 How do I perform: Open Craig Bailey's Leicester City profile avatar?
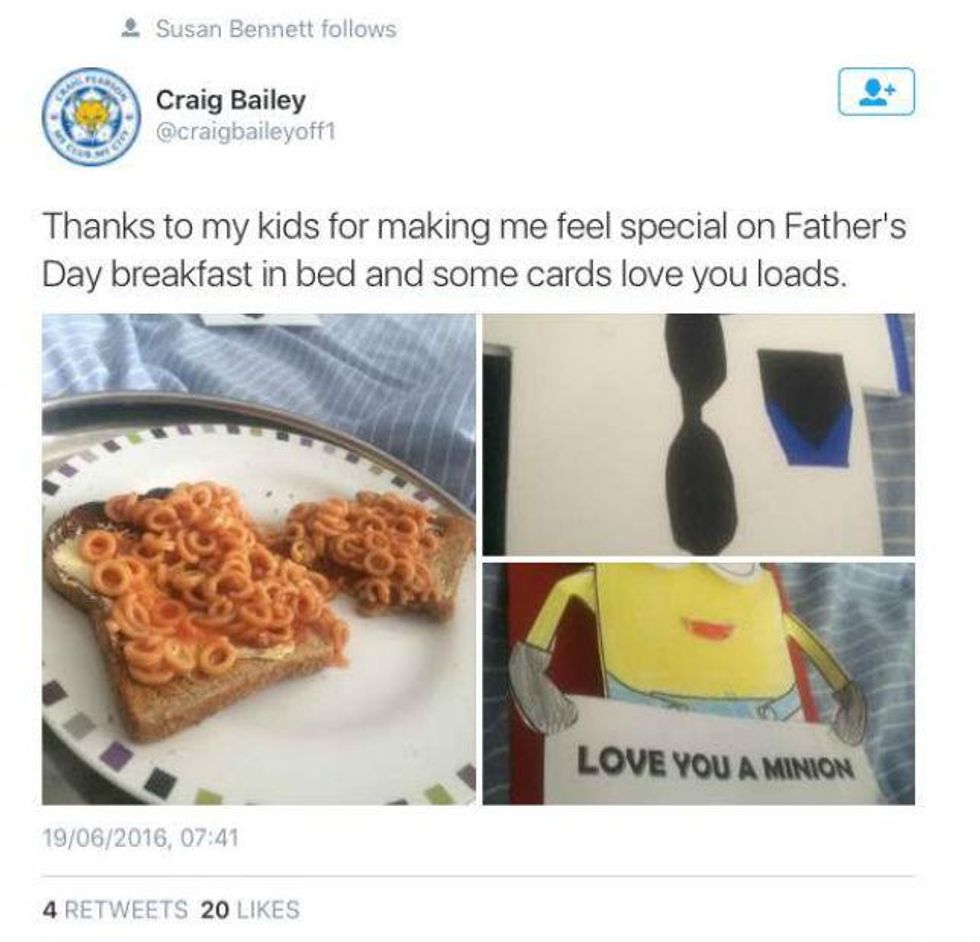pyautogui.click(x=91, y=117)
